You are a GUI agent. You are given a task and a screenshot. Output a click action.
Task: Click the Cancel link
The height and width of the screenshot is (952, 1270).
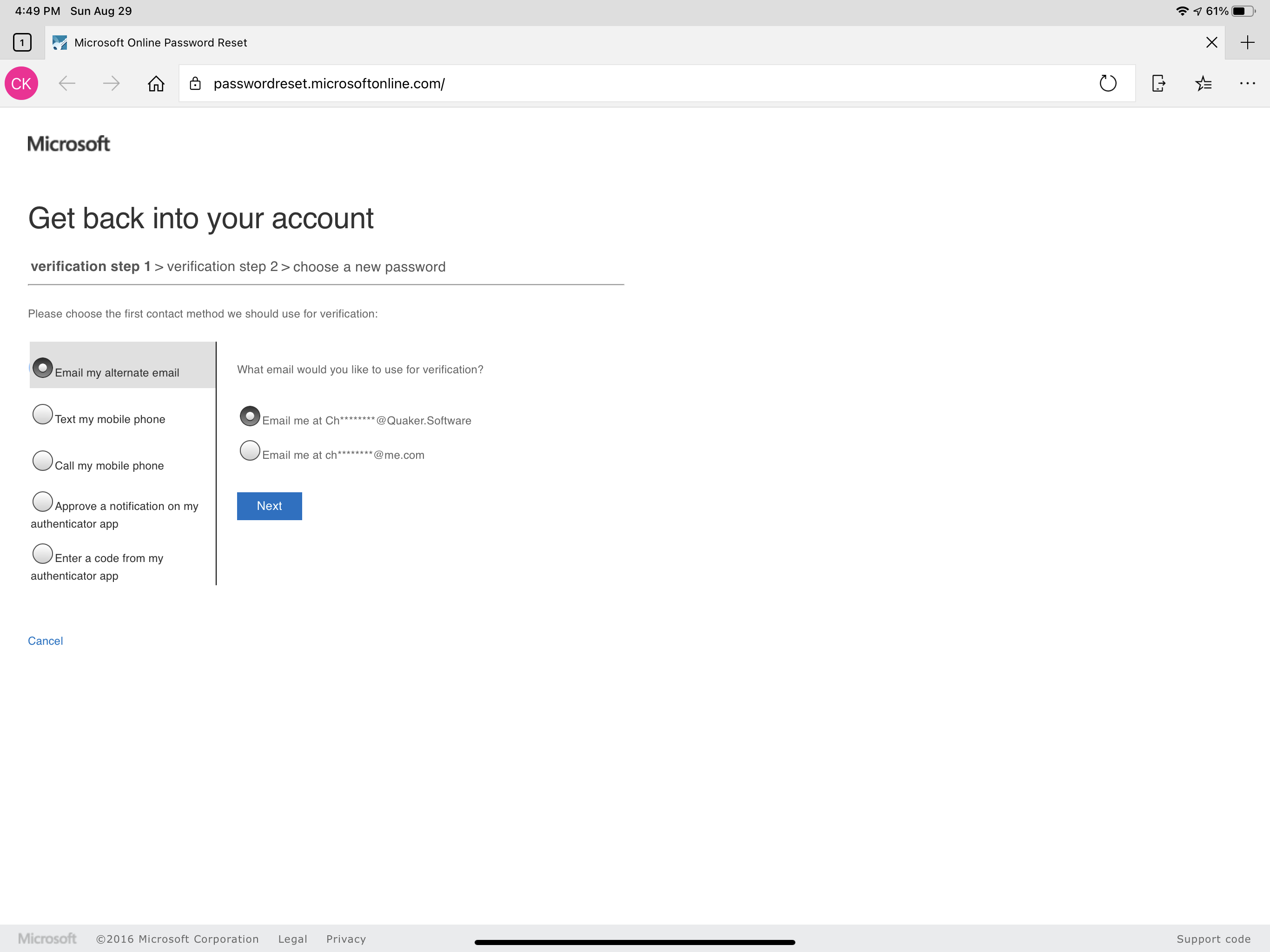[46, 641]
